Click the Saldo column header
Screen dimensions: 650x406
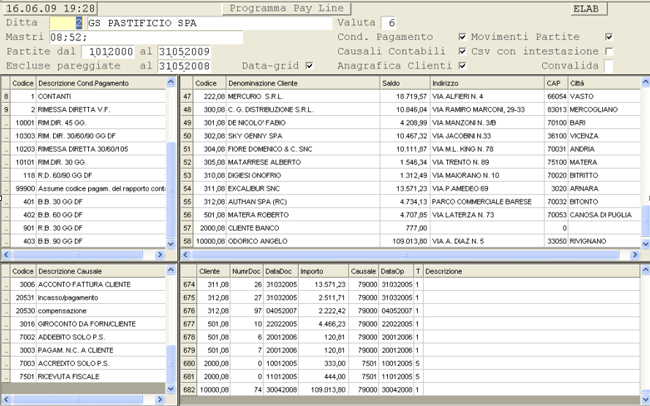[405, 83]
